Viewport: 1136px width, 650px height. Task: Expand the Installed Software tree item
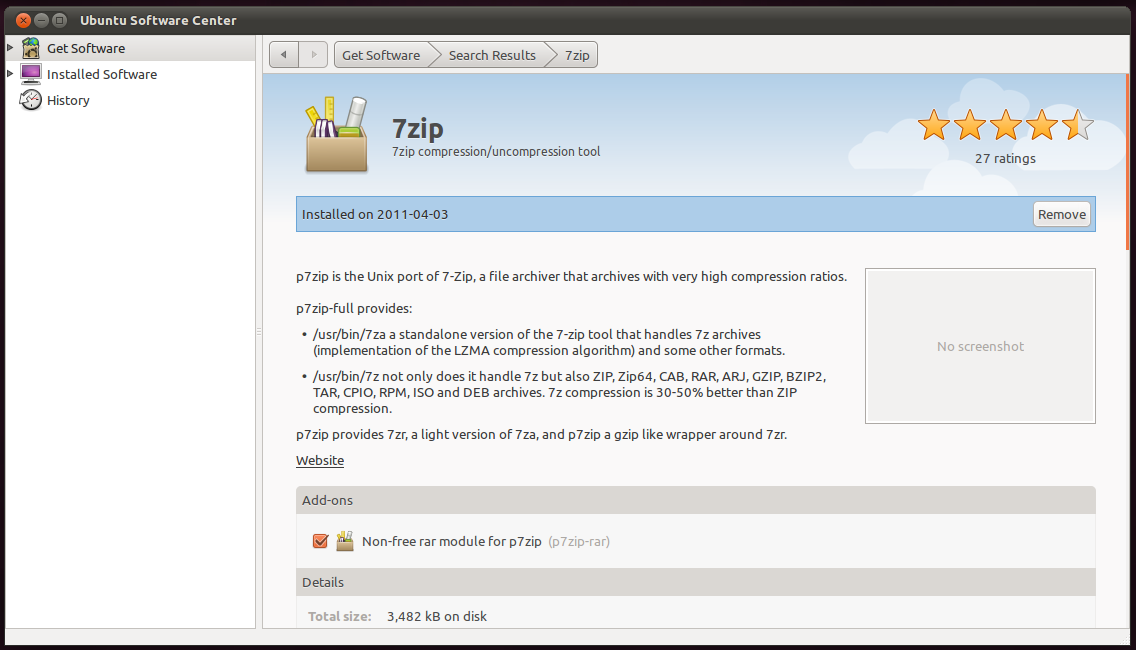click(x=9, y=73)
